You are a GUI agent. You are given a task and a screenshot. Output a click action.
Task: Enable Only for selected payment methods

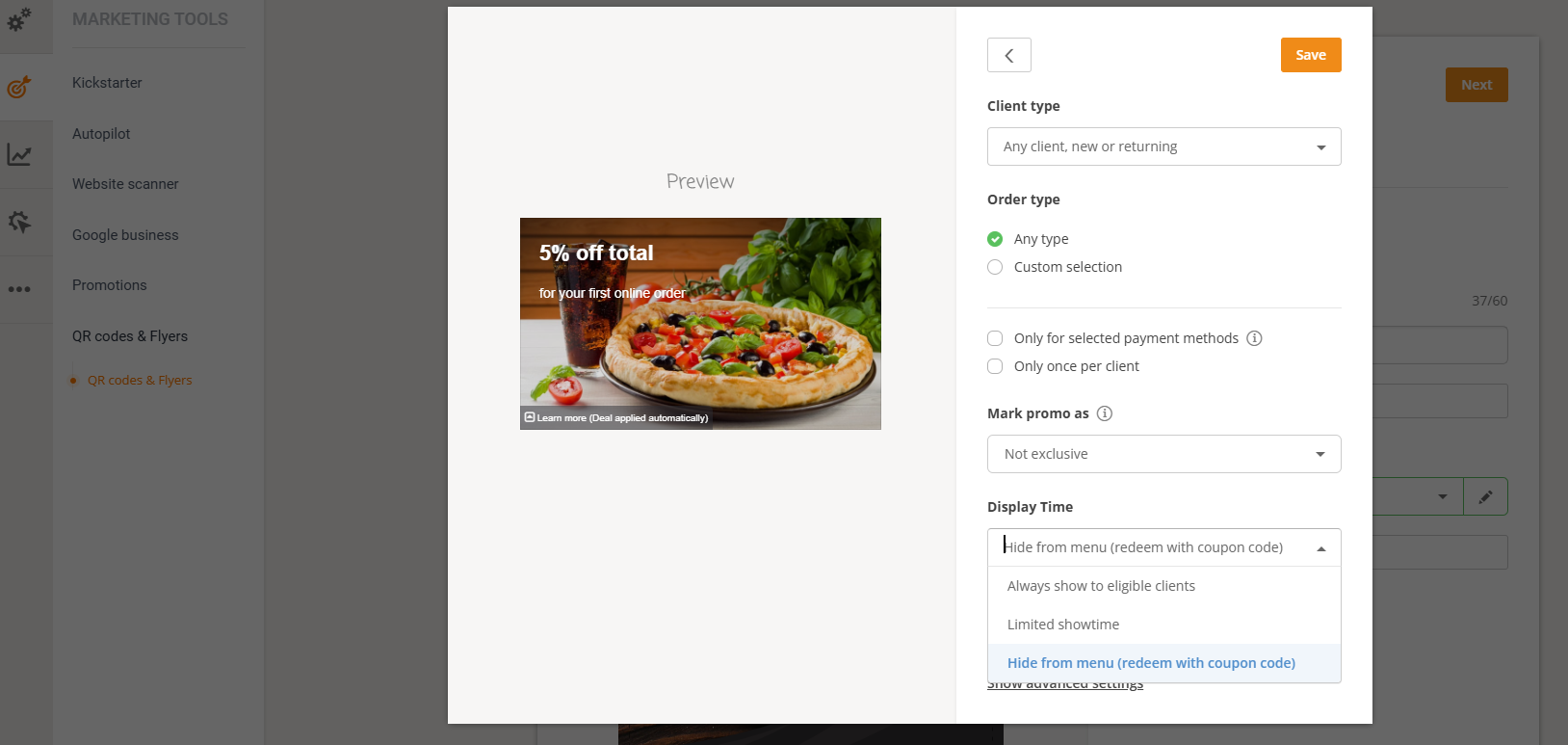pos(995,338)
